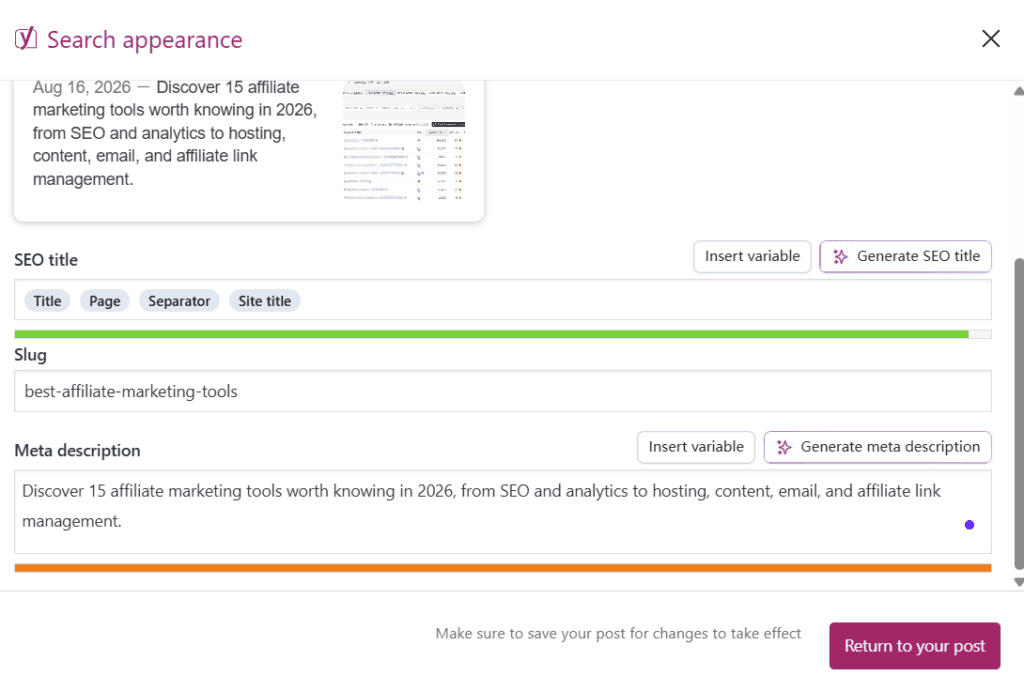Viewport: 1024px width, 691px height.
Task: Select the Site title variable chip
Action: click(264, 301)
